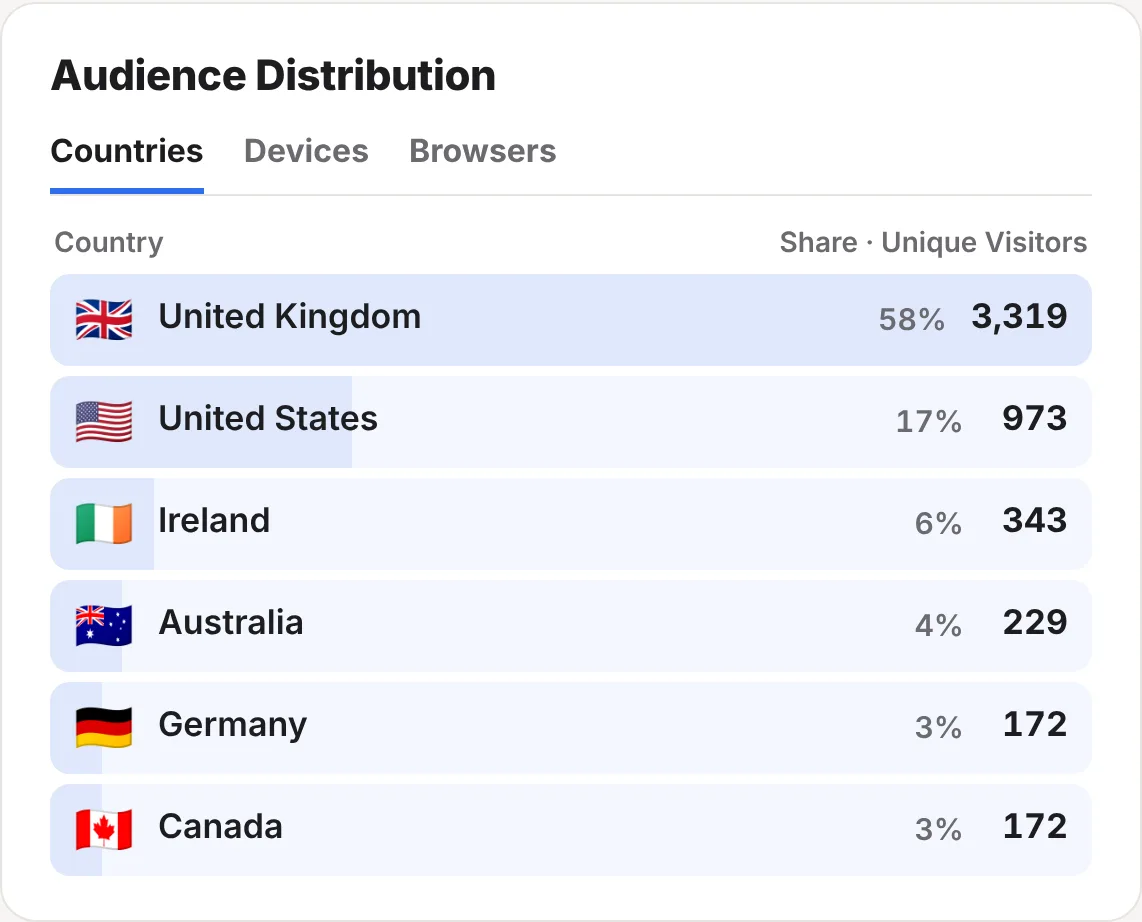The width and height of the screenshot is (1142, 922).
Task: Click the United Kingdom flag icon
Action: 104,320
